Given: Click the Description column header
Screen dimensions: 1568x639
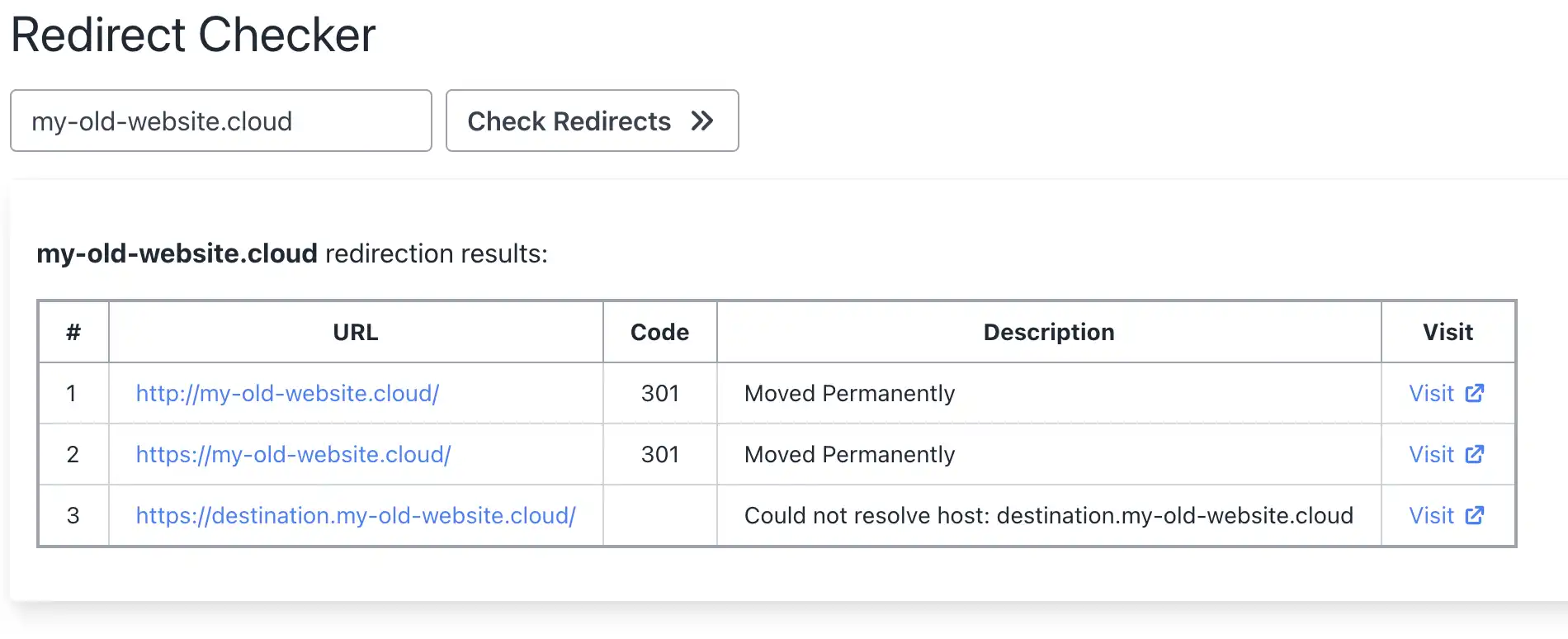Looking at the screenshot, I should [1049, 332].
